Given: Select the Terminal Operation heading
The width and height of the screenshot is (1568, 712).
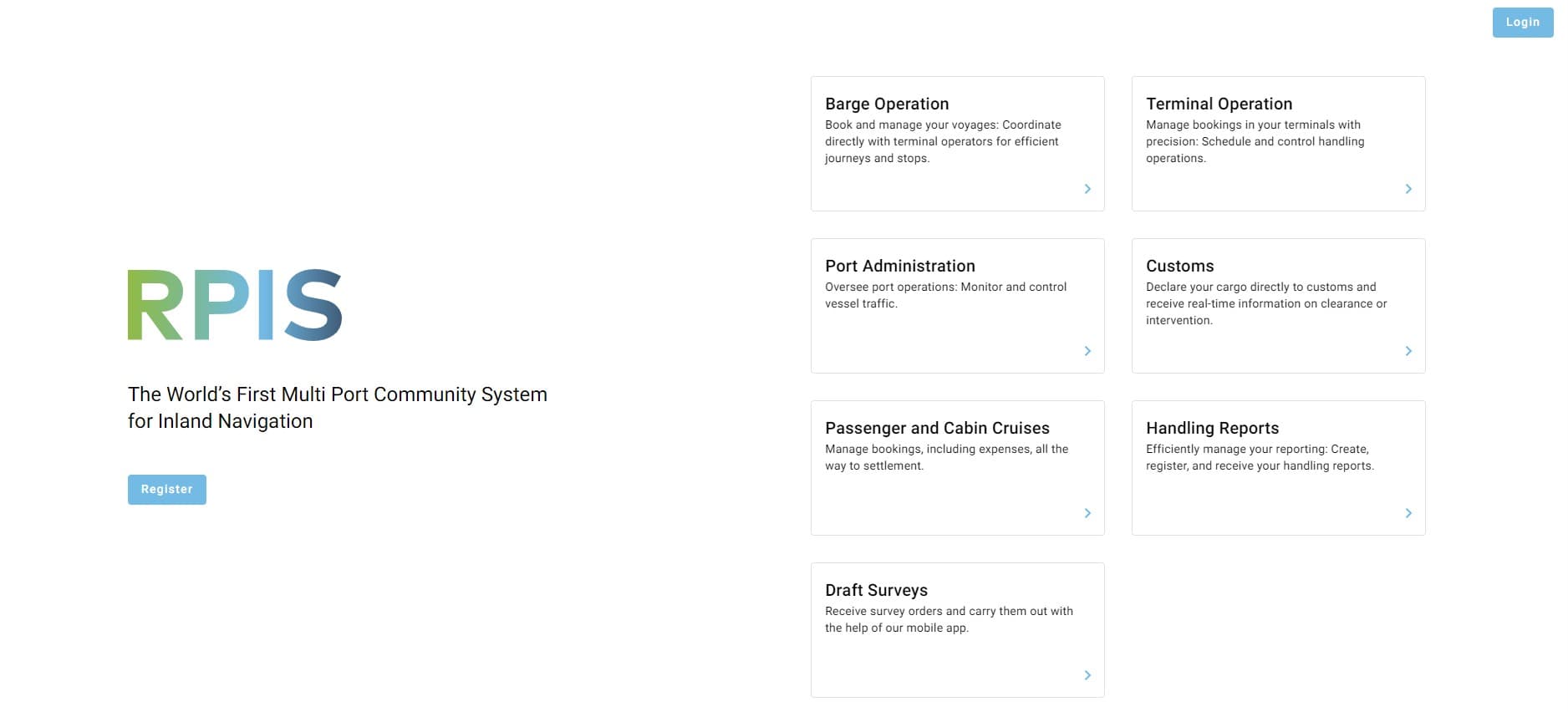Looking at the screenshot, I should click(1219, 104).
